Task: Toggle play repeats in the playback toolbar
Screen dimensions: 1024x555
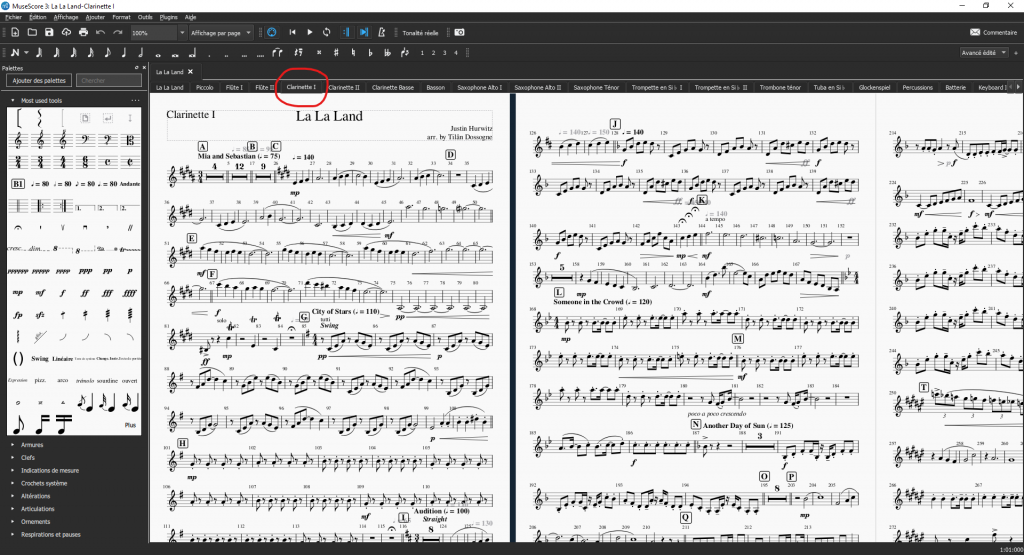Action: coord(347,32)
